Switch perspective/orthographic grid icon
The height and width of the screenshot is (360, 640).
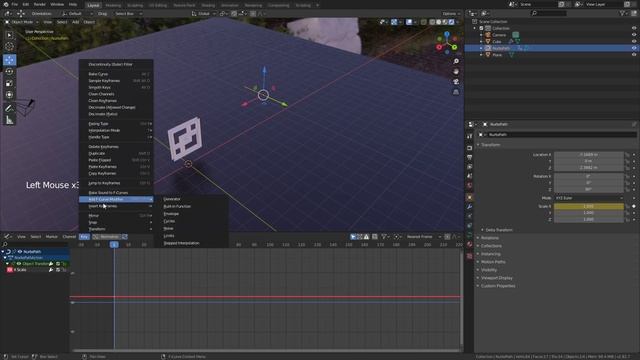pos(456,92)
